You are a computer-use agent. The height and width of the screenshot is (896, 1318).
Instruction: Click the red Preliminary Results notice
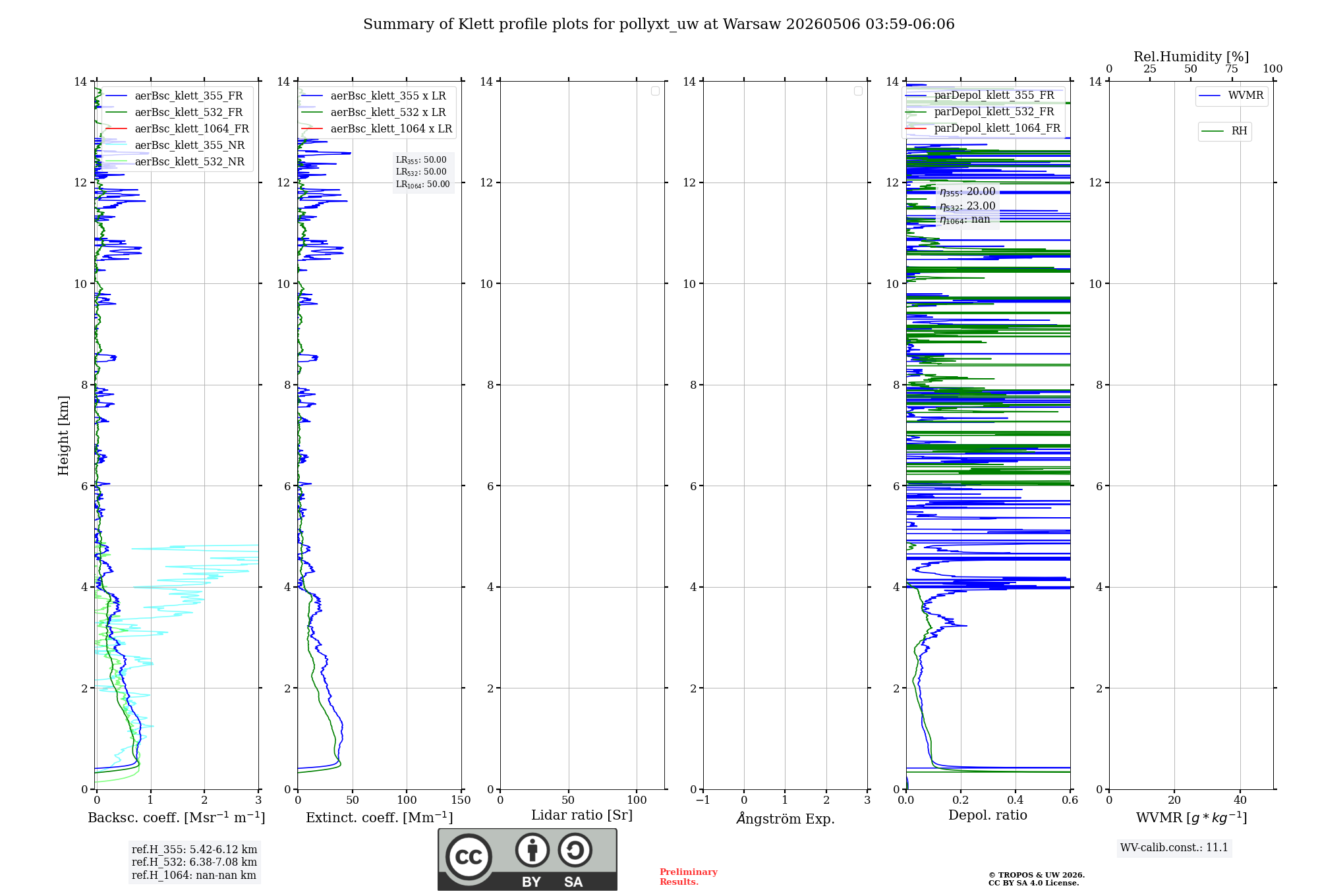tap(689, 877)
